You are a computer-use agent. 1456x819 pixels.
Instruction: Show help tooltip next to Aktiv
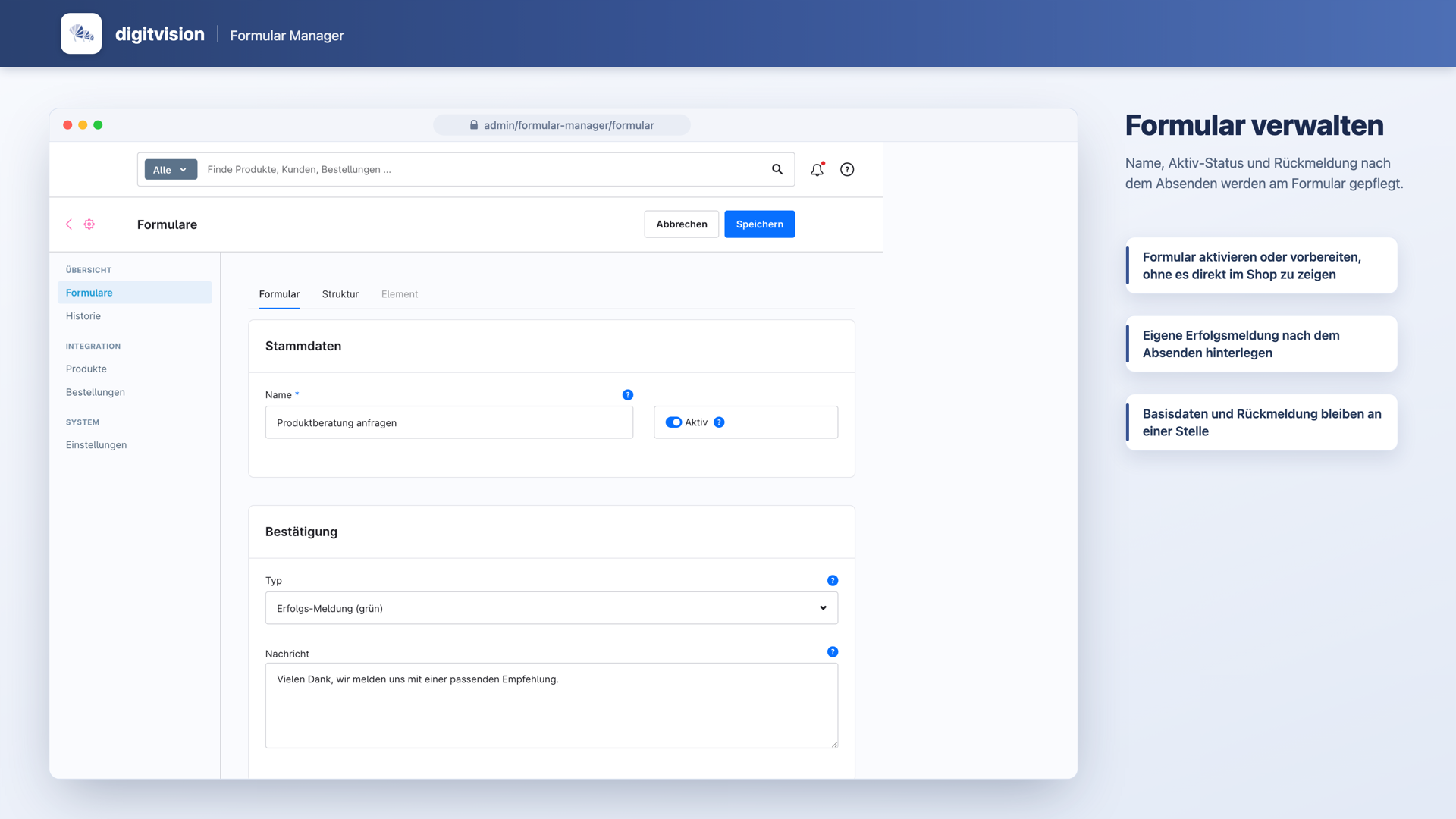[719, 422]
